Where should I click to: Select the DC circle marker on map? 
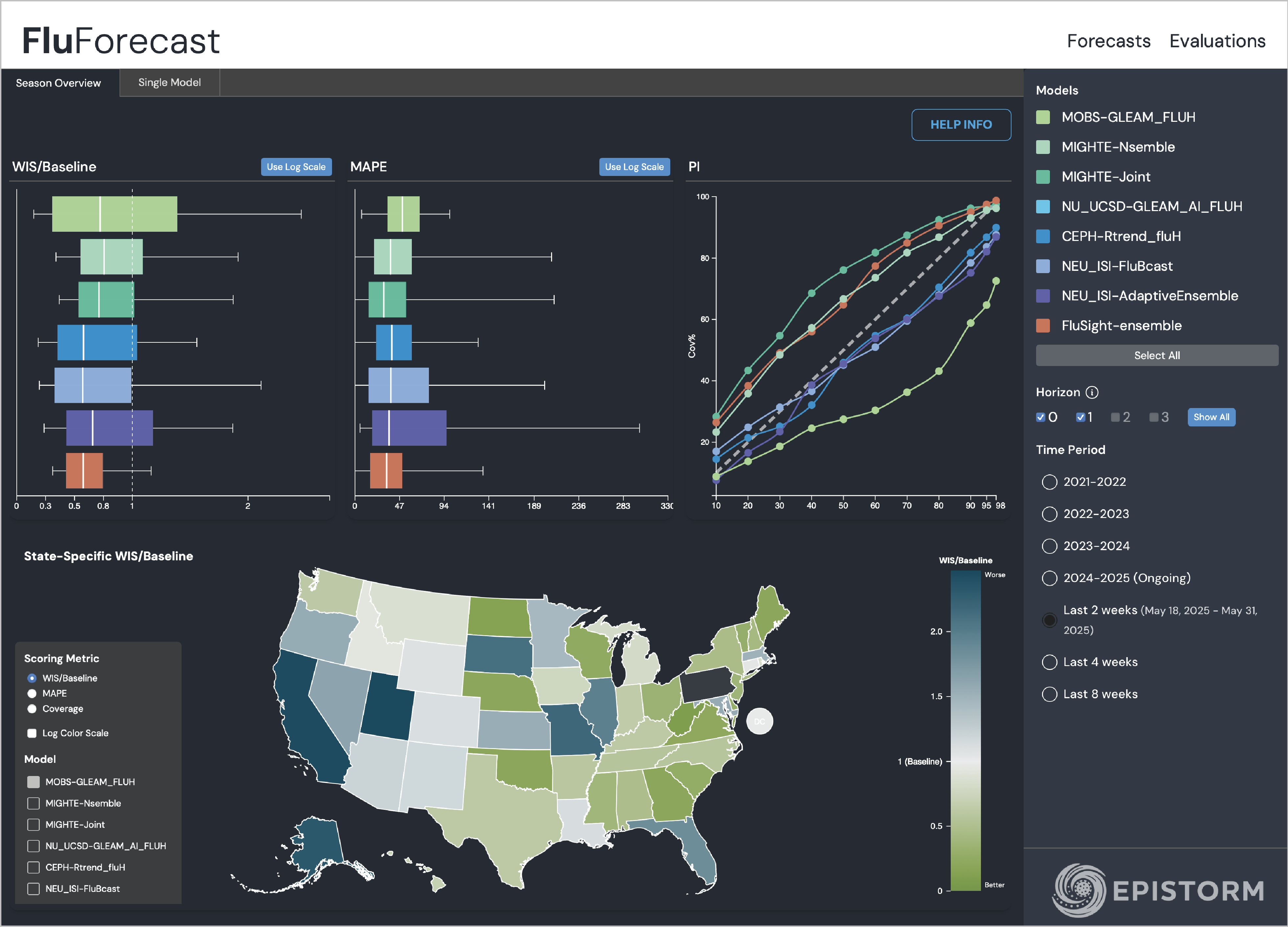click(x=759, y=721)
